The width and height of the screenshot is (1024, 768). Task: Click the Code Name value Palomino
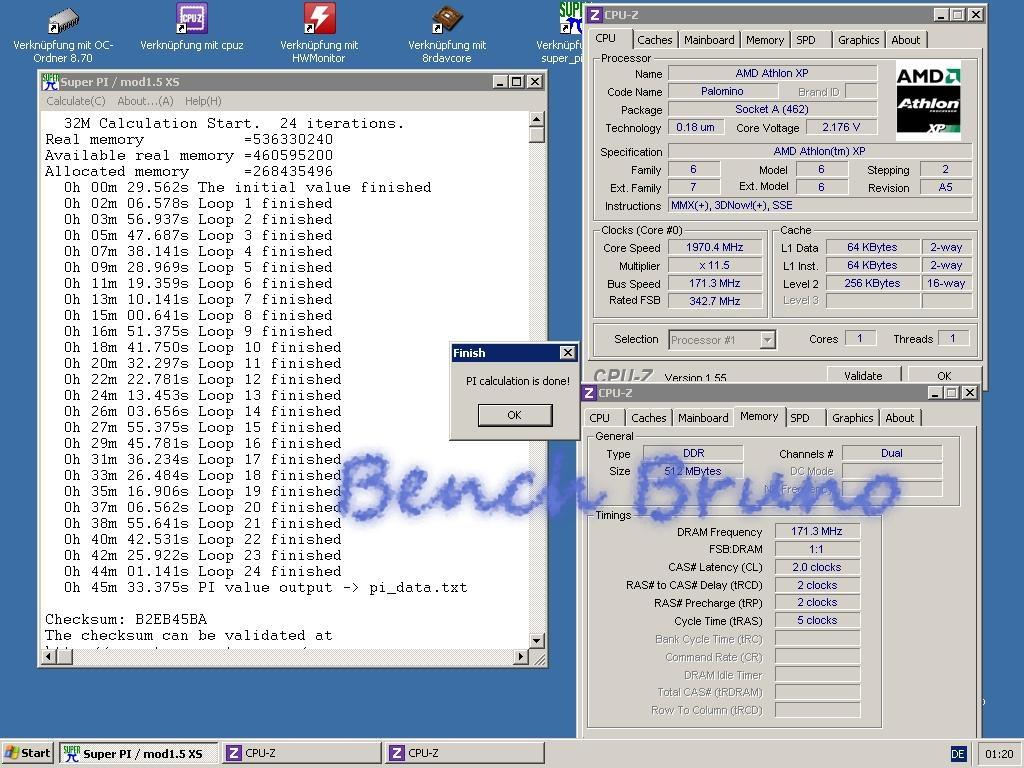tap(722, 91)
